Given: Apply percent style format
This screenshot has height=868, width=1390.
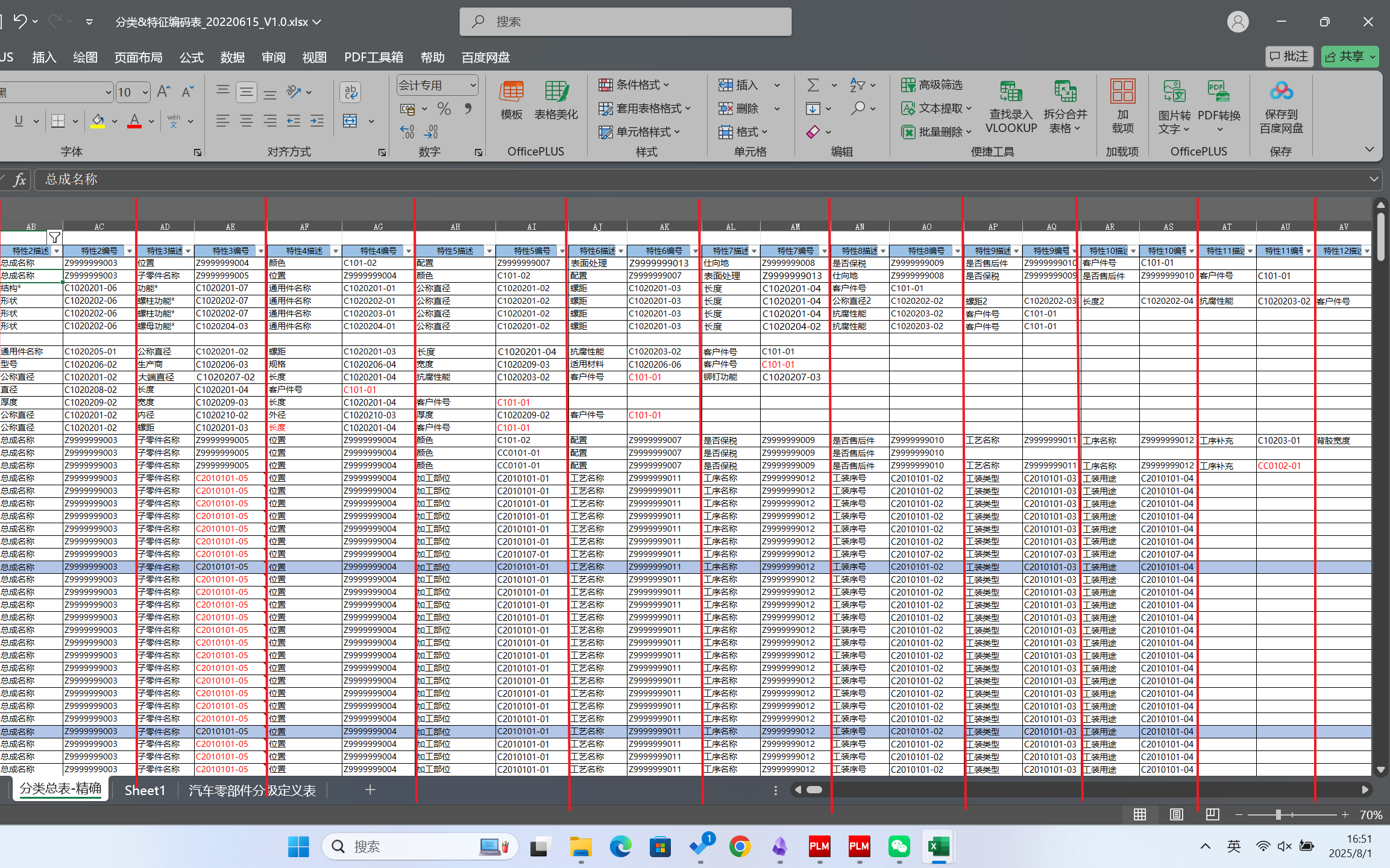Looking at the screenshot, I should tap(444, 108).
